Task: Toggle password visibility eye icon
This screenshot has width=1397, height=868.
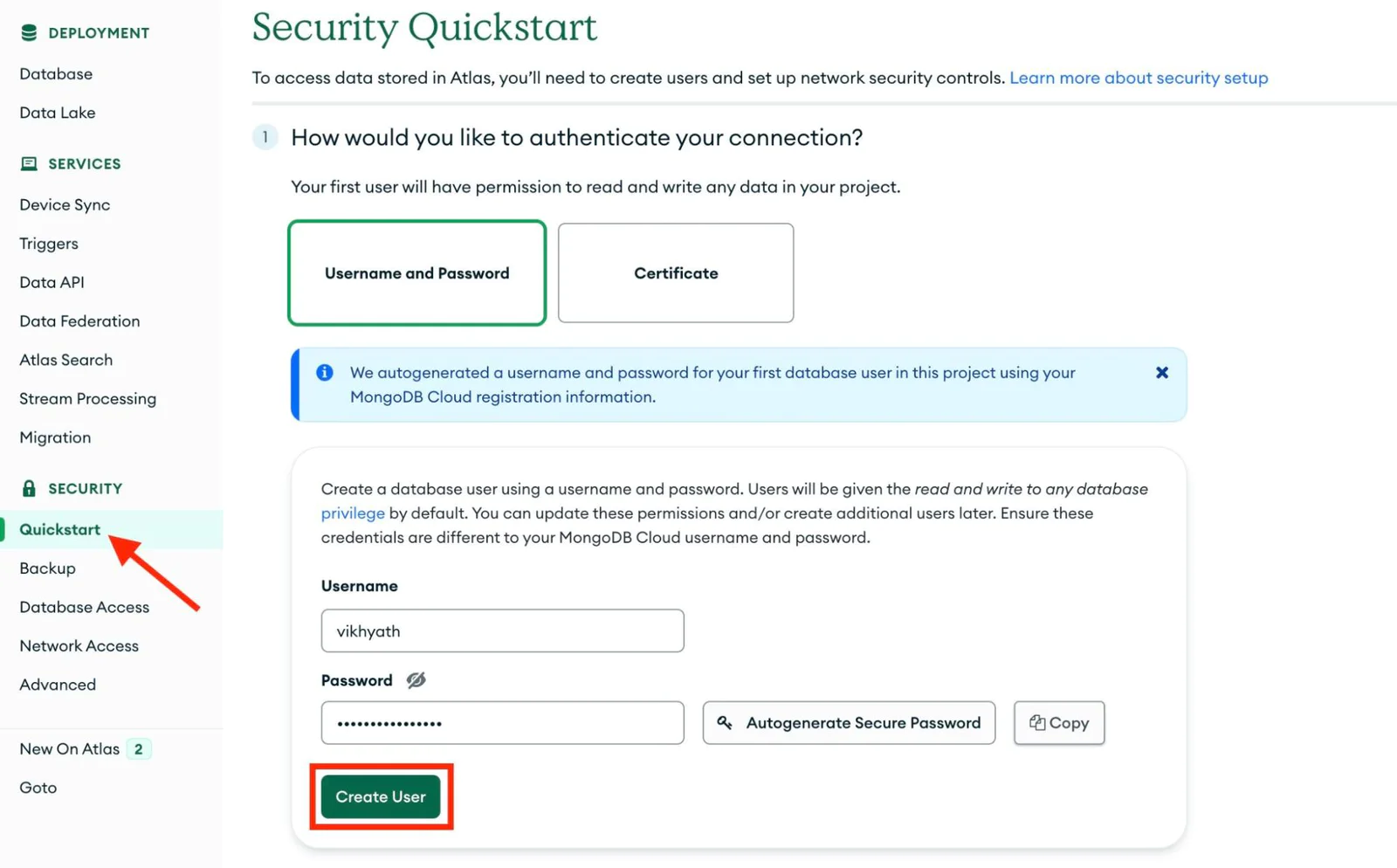Action: click(416, 680)
